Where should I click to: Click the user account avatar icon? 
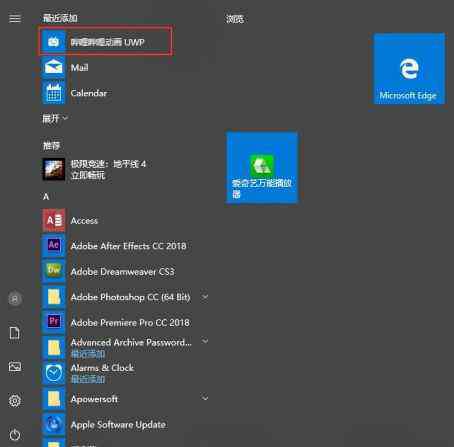pyautogui.click(x=15, y=299)
